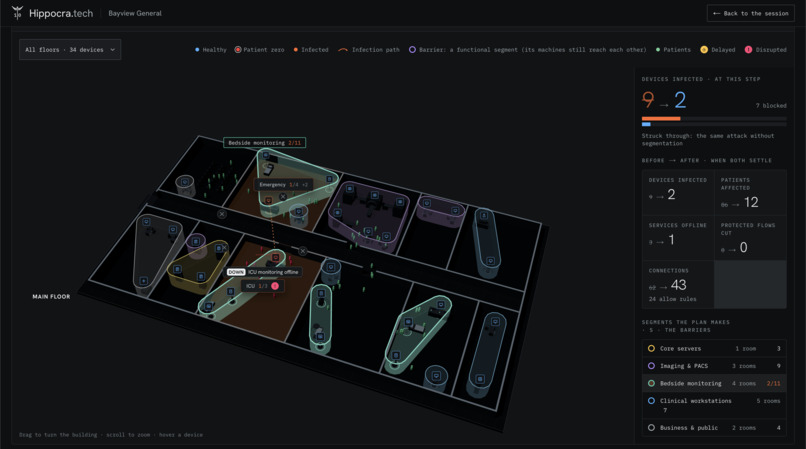Click Back to the session button
This screenshot has height=449, width=806.
(x=750, y=13)
